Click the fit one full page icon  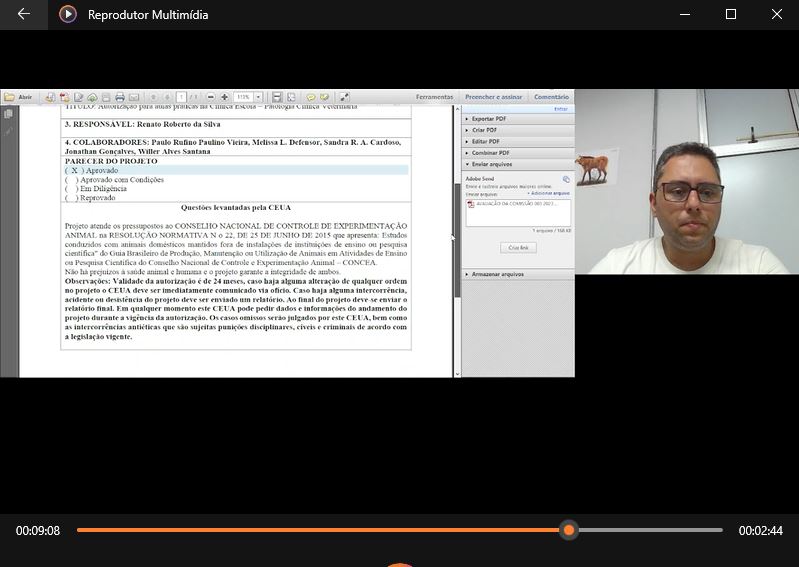[x=291, y=97]
